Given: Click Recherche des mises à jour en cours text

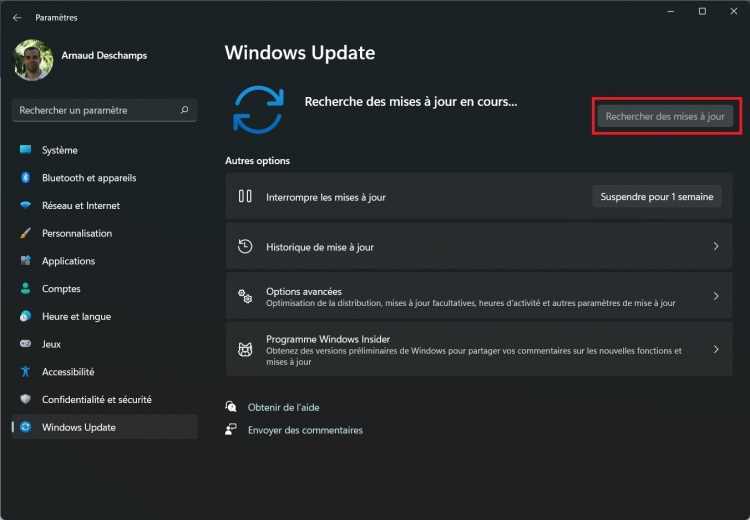Looking at the screenshot, I should 411,102.
